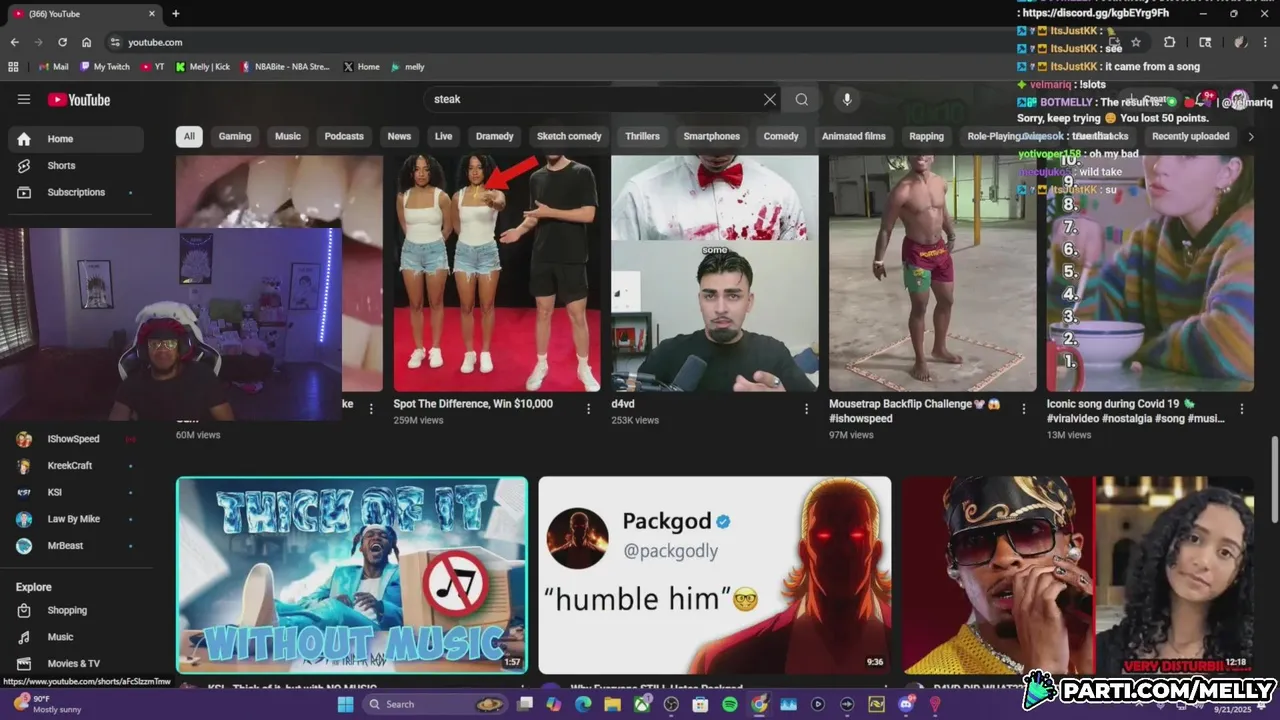Open MrBeast channel in sidebar
The height and width of the screenshot is (720, 1280).
click(76, 546)
